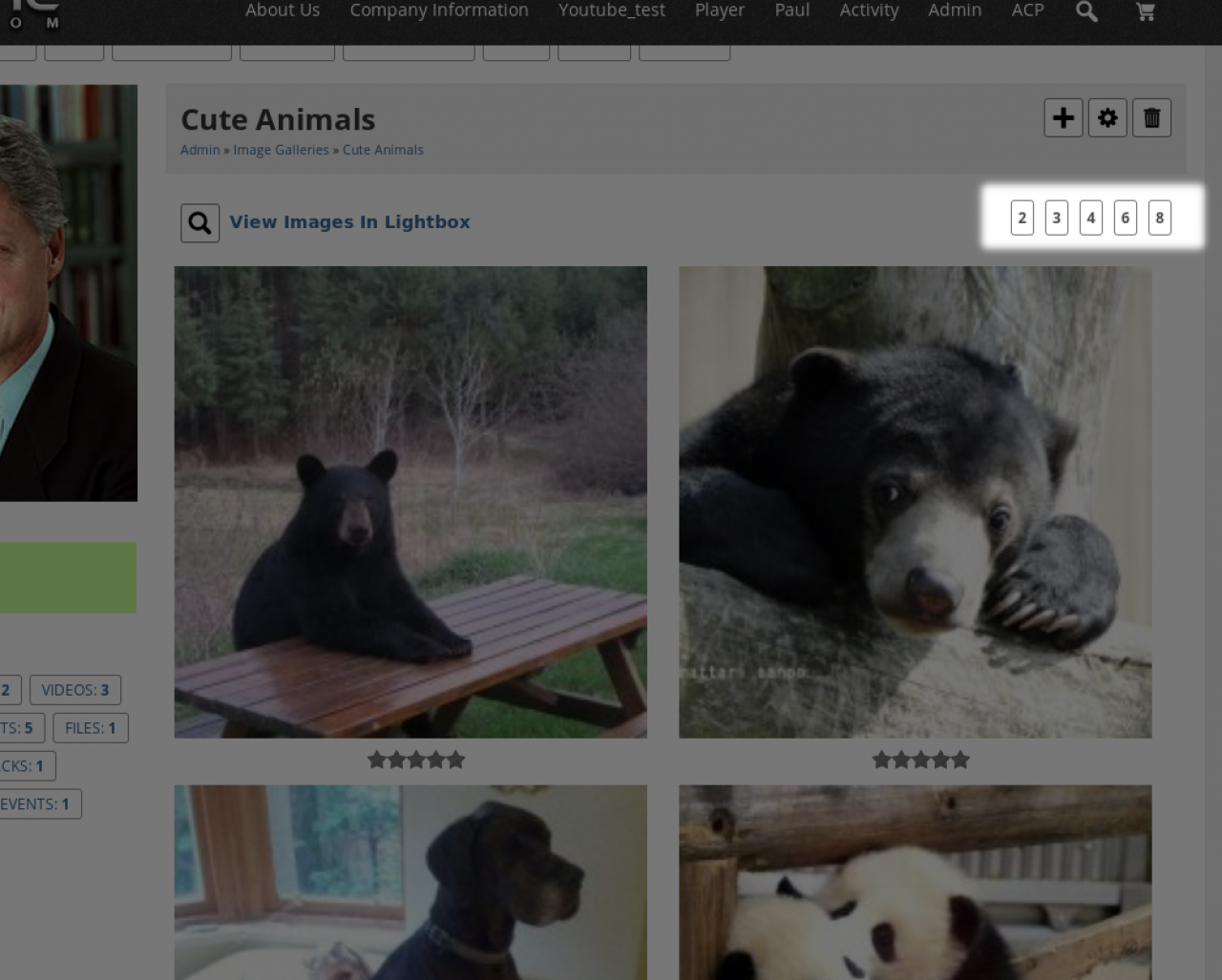The height and width of the screenshot is (980, 1222).
Task: Set gallery layout to 2 columns
Action: pos(1022,218)
